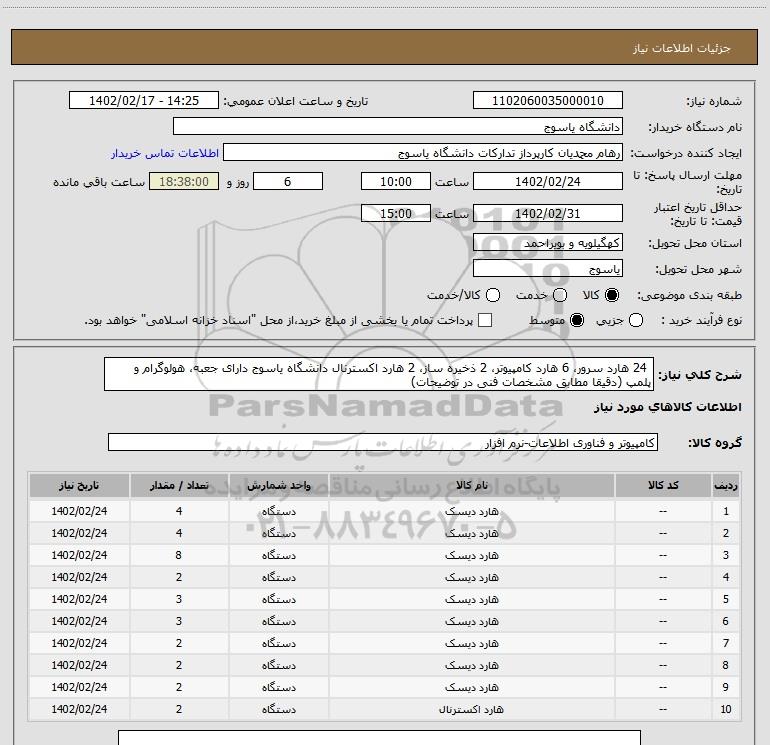Click code cell -- in row 8
The height and width of the screenshot is (745, 770).
663,665
